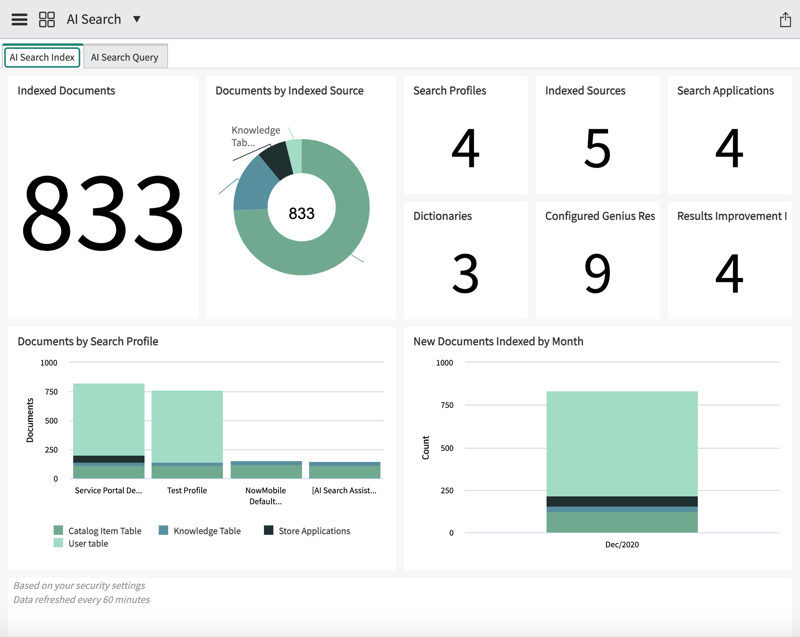Open the Search Applications scorecard
Screen dimensions: 800x637
point(729,135)
